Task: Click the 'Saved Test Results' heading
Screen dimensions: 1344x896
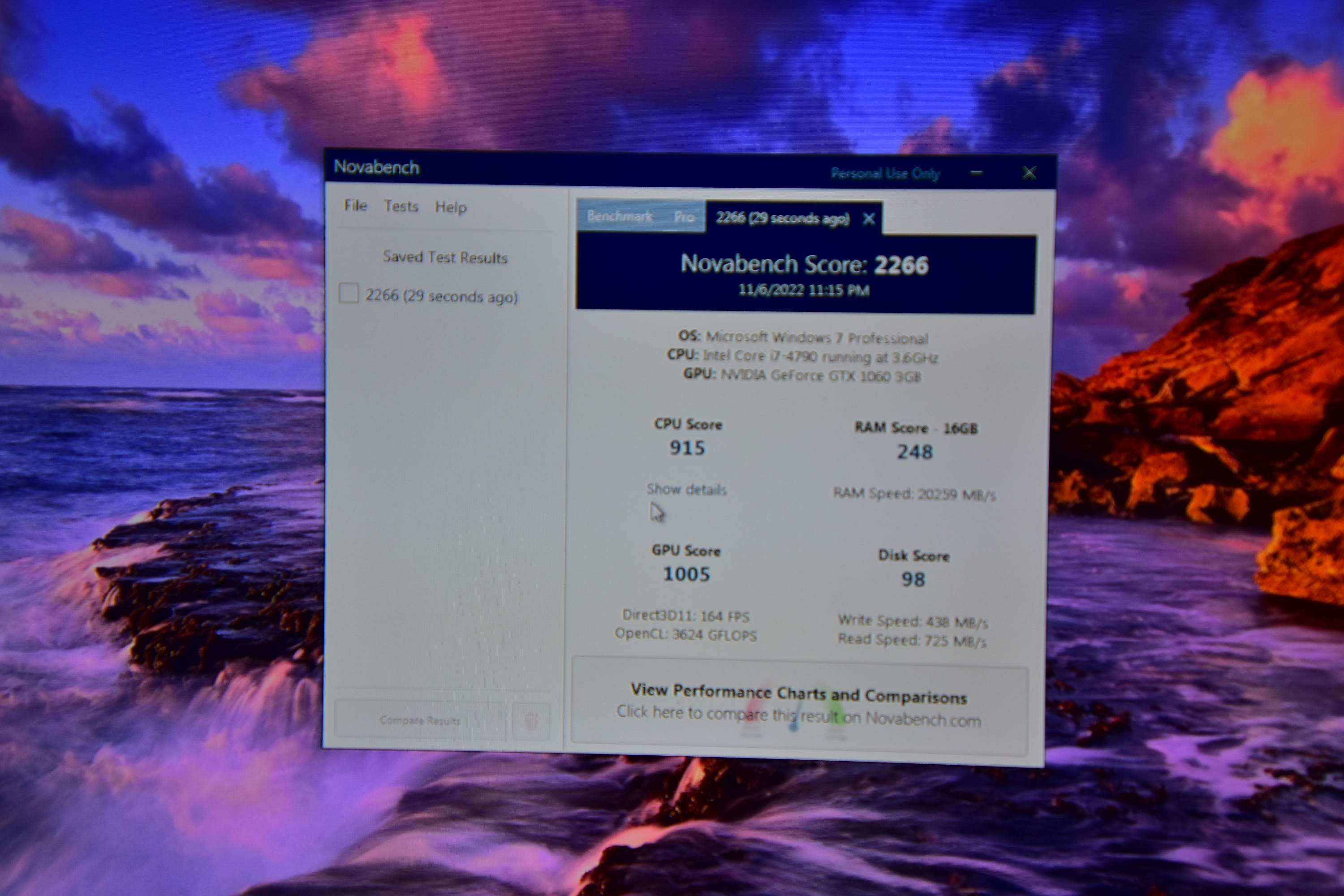Action: tap(445, 257)
